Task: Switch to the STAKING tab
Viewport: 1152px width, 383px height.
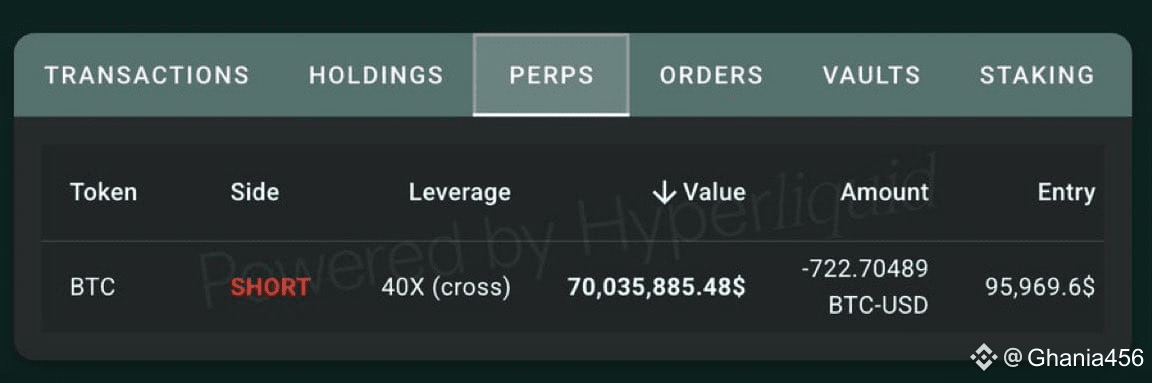Action: tap(1037, 75)
